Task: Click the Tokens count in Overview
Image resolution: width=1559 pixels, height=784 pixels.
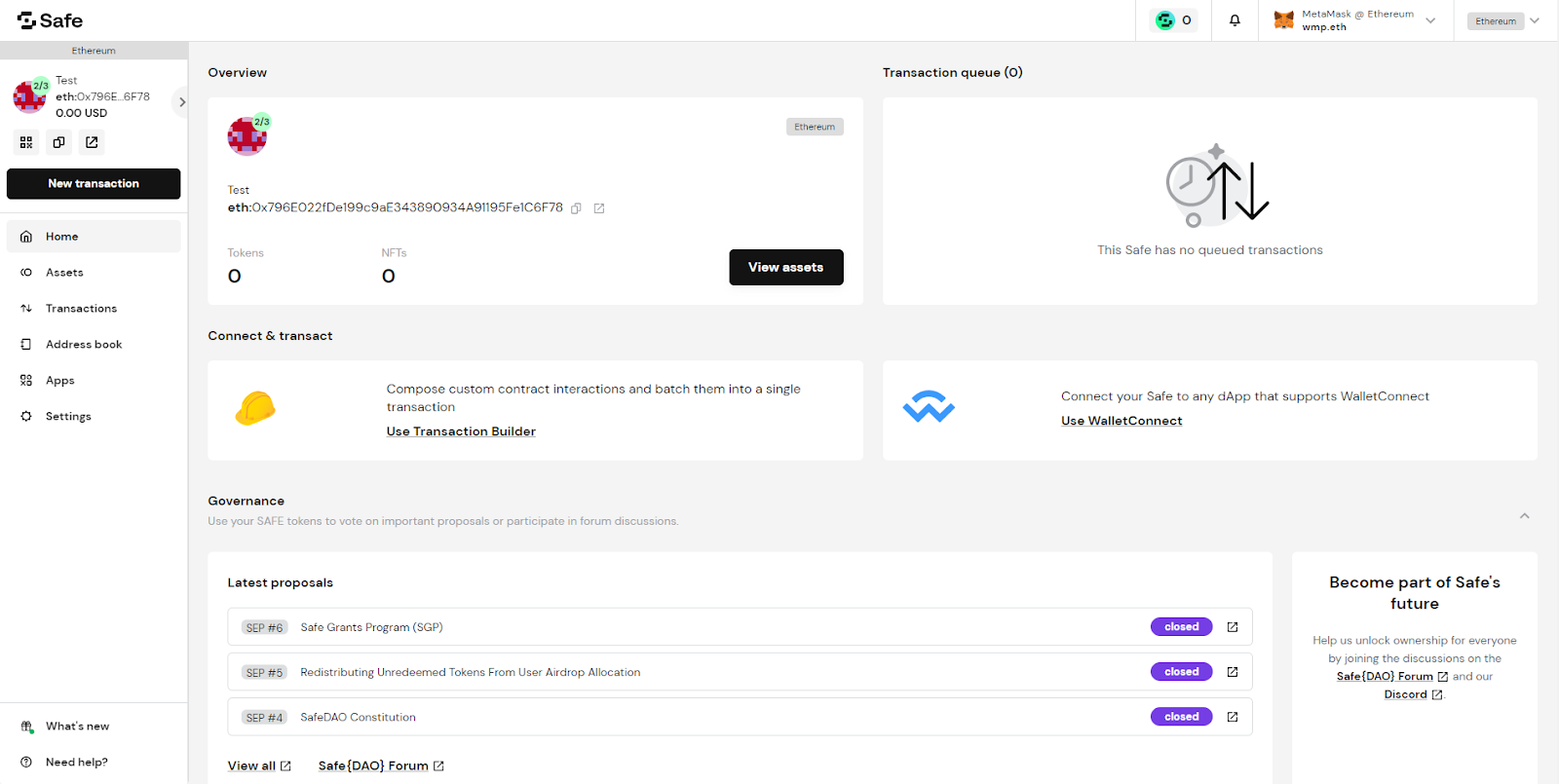Action: tap(235, 277)
